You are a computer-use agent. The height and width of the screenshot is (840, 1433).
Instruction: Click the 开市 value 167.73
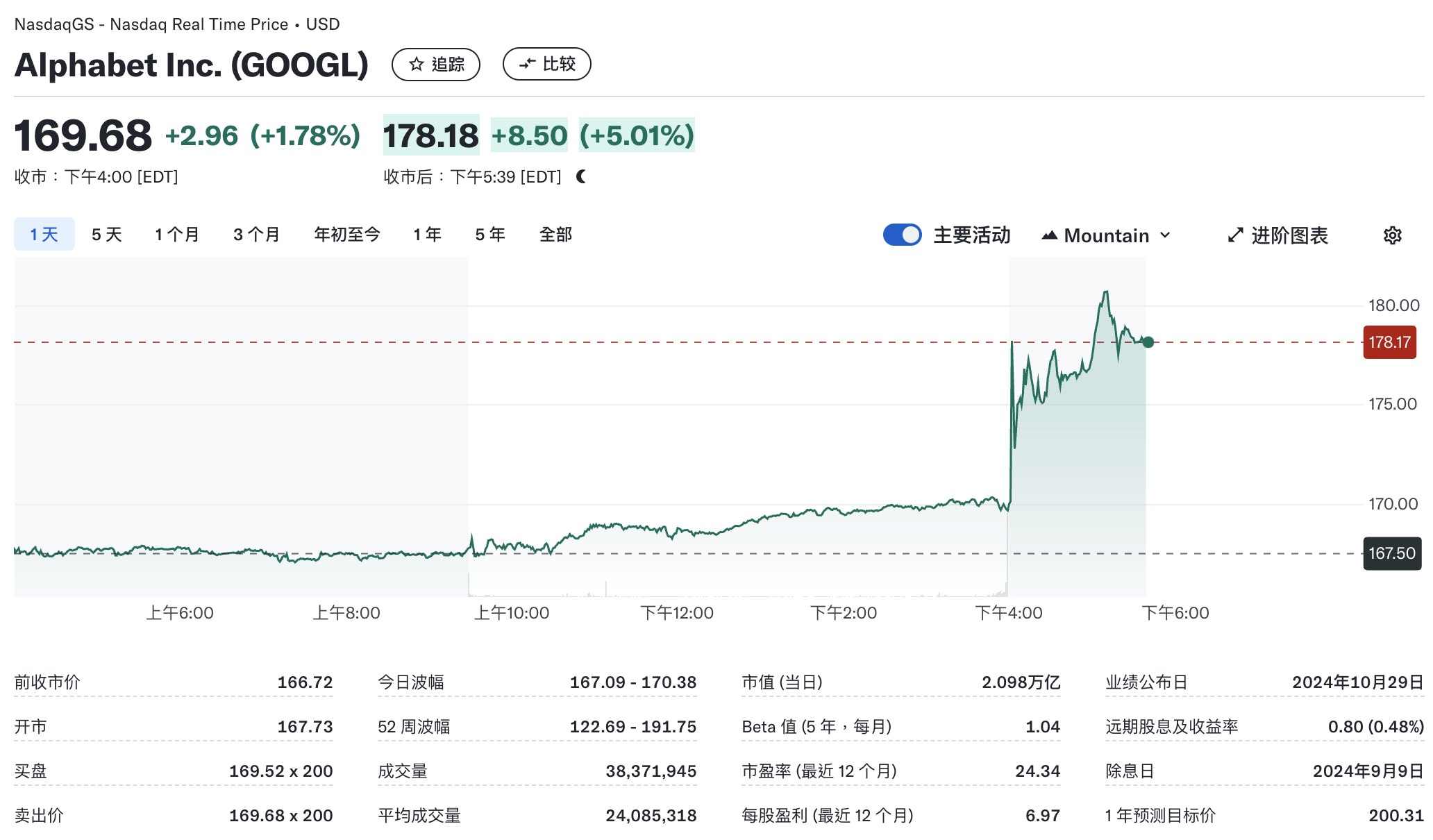point(305,727)
